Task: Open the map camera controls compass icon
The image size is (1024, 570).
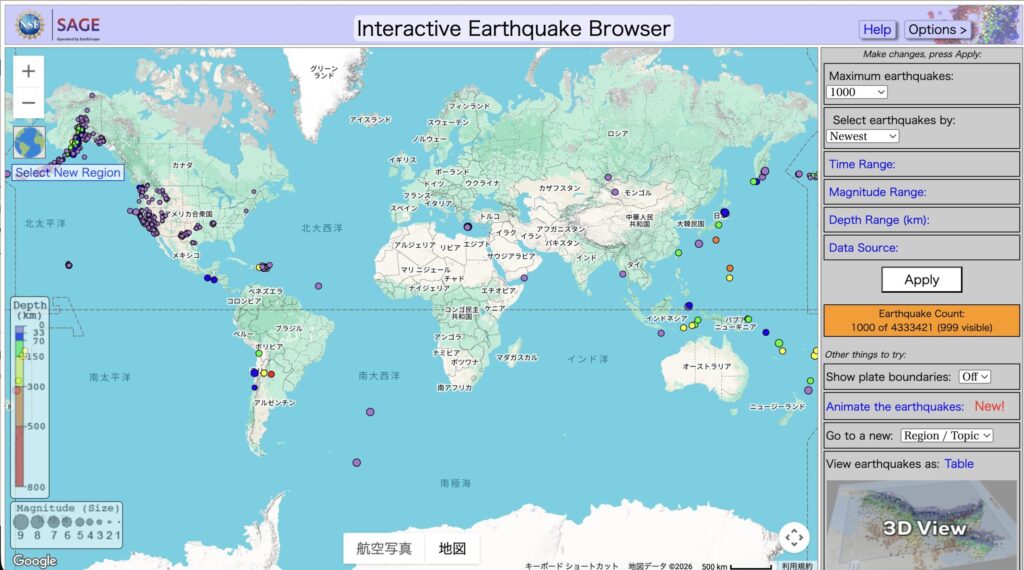Action: (794, 537)
